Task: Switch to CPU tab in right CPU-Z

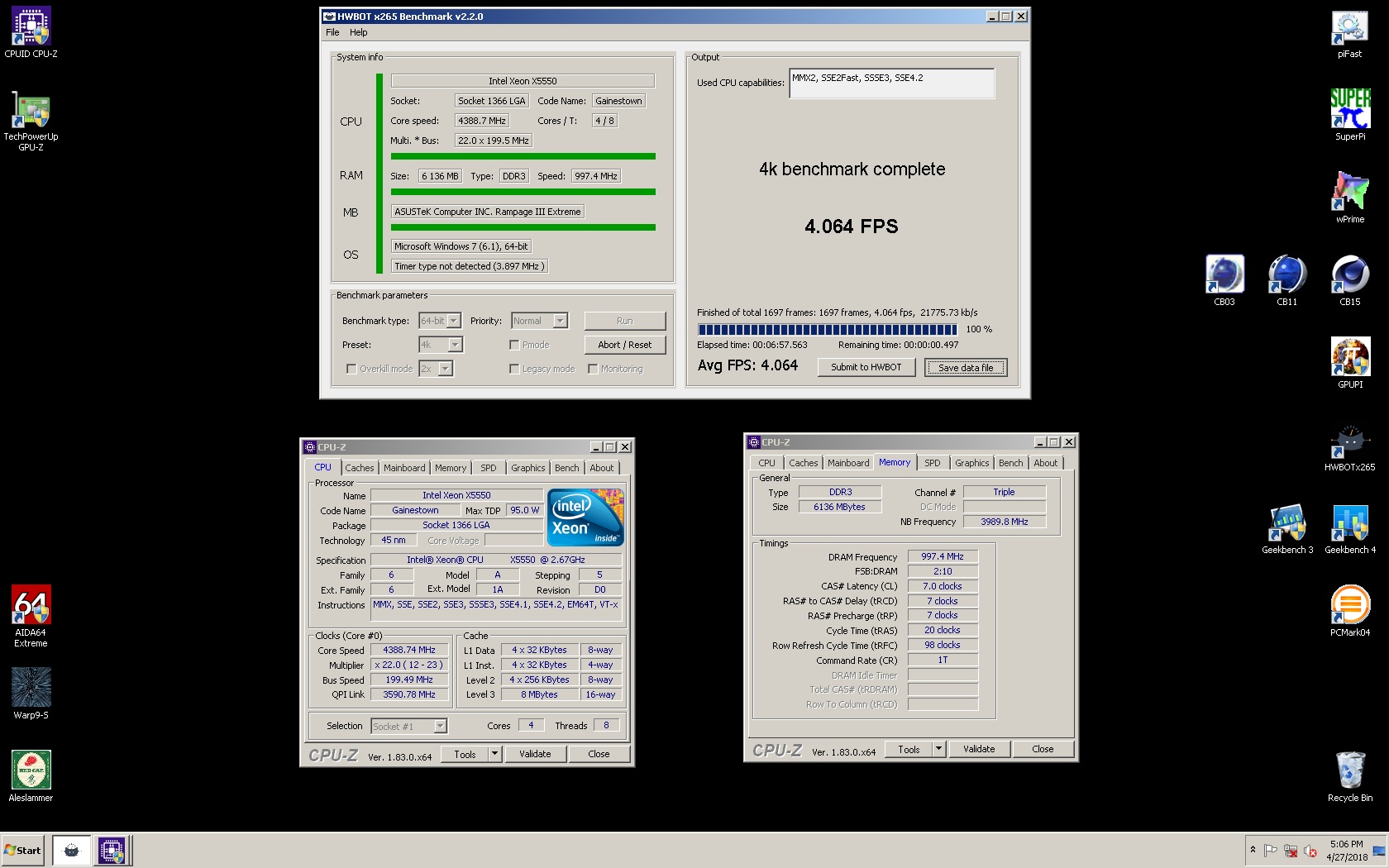Action: [x=766, y=463]
